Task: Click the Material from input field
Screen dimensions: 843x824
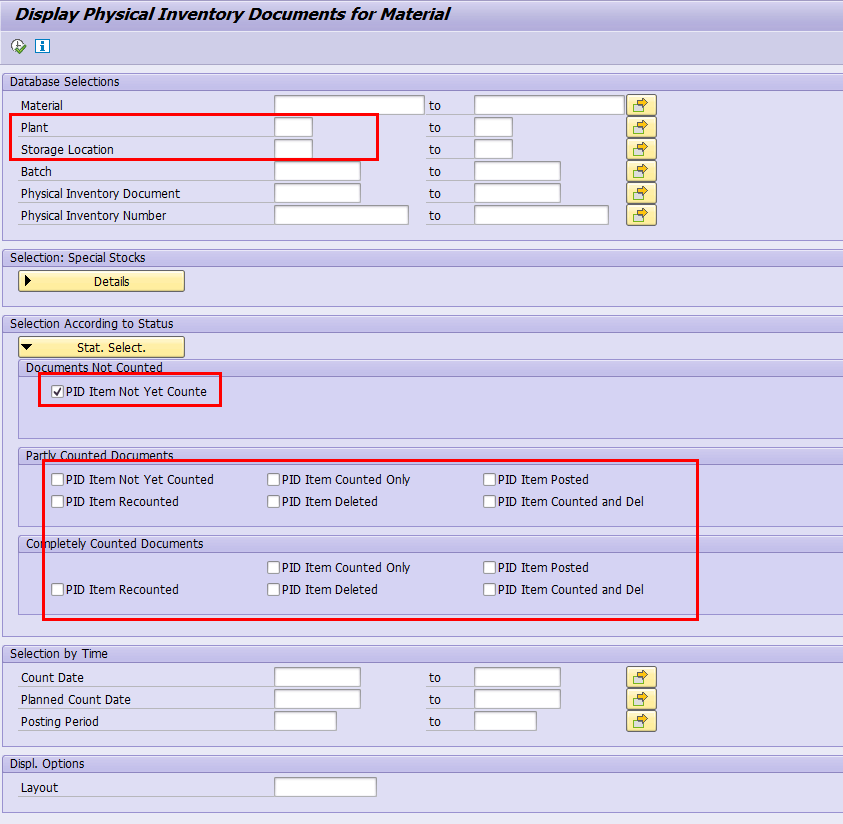Action: click(349, 104)
